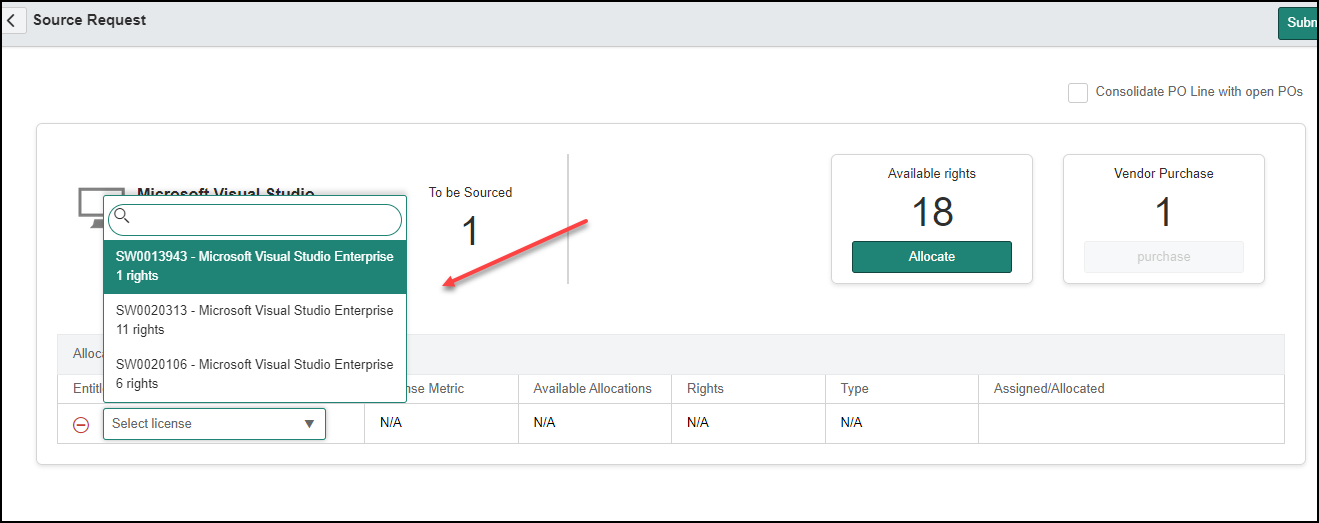The width and height of the screenshot is (1319, 523).
Task: Click the search magnifier icon in dropdown
Action: (x=122, y=215)
